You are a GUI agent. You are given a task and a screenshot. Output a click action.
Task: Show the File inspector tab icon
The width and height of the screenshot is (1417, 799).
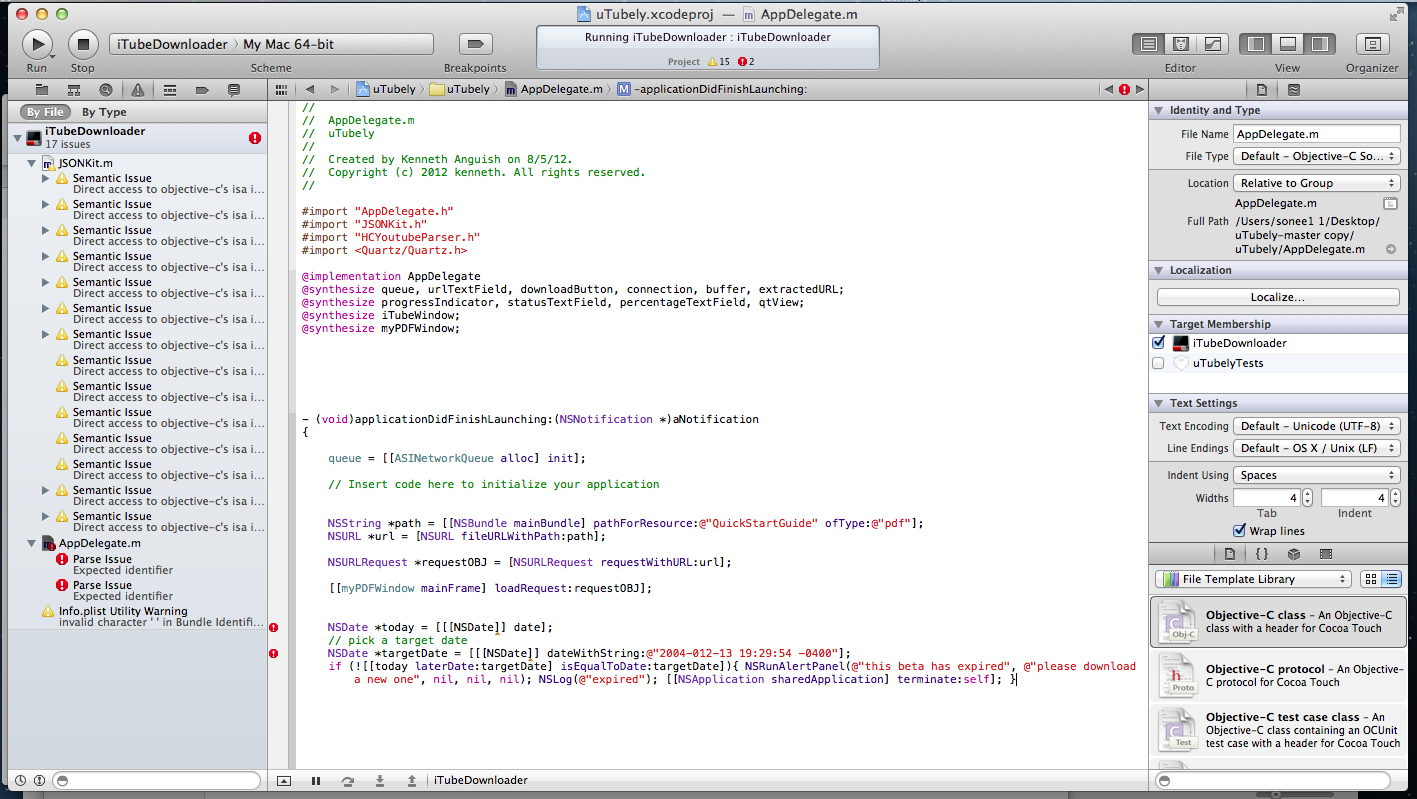(x=1262, y=89)
